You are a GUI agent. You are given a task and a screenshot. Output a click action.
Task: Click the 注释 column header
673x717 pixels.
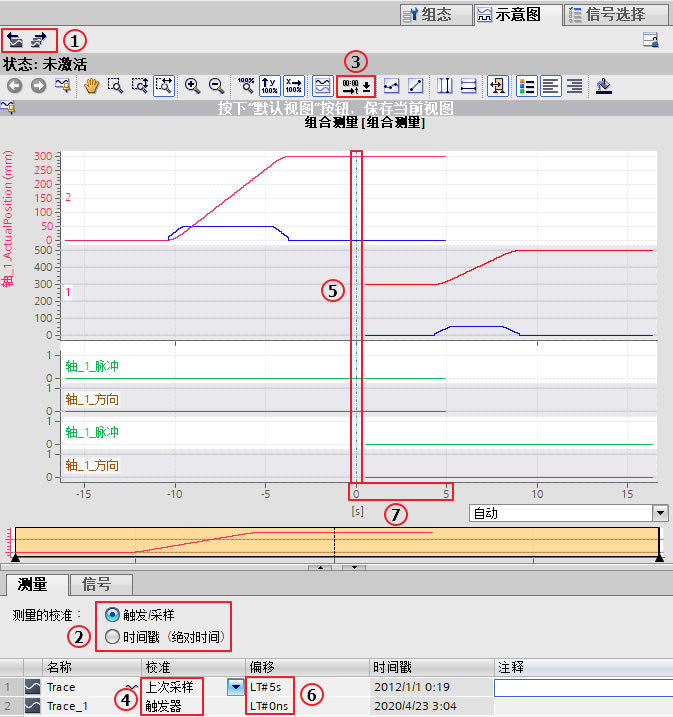tap(583, 667)
